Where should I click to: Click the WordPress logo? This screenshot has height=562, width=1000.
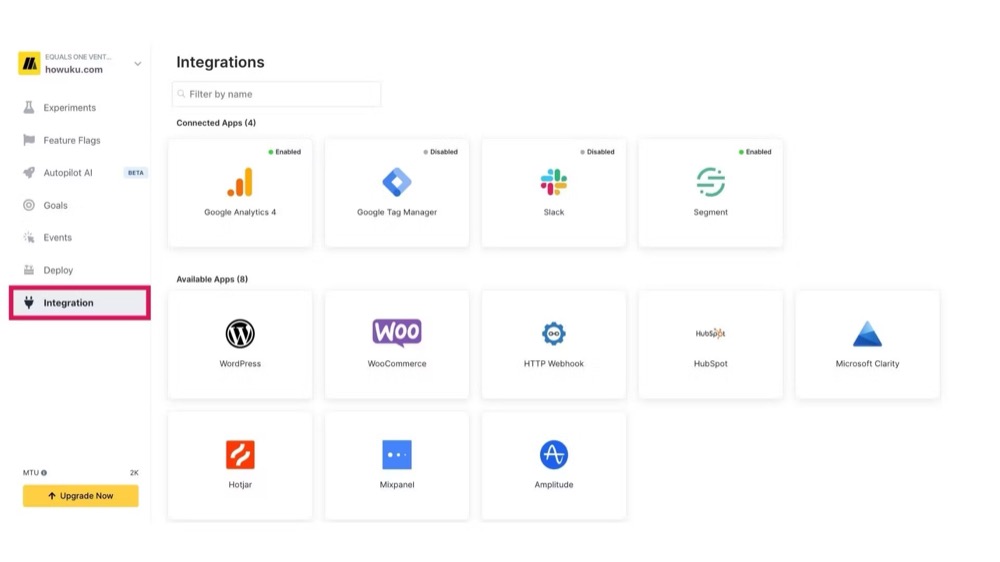240,333
